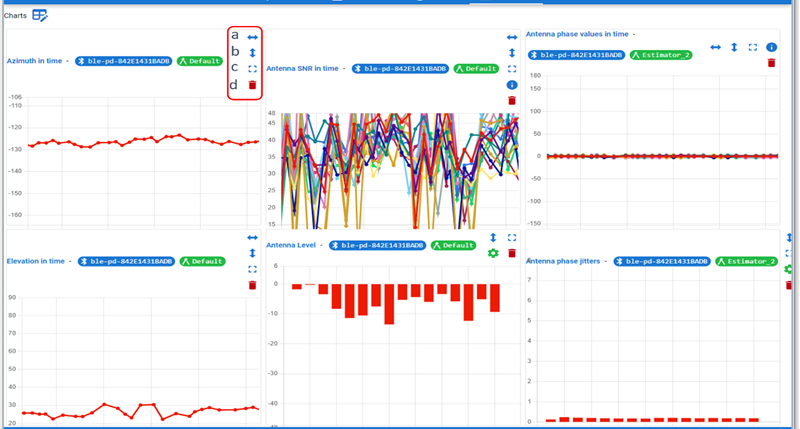Screen dimensions: 800x429
Task: Delete the Elevation in time chart
Action: point(253,285)
